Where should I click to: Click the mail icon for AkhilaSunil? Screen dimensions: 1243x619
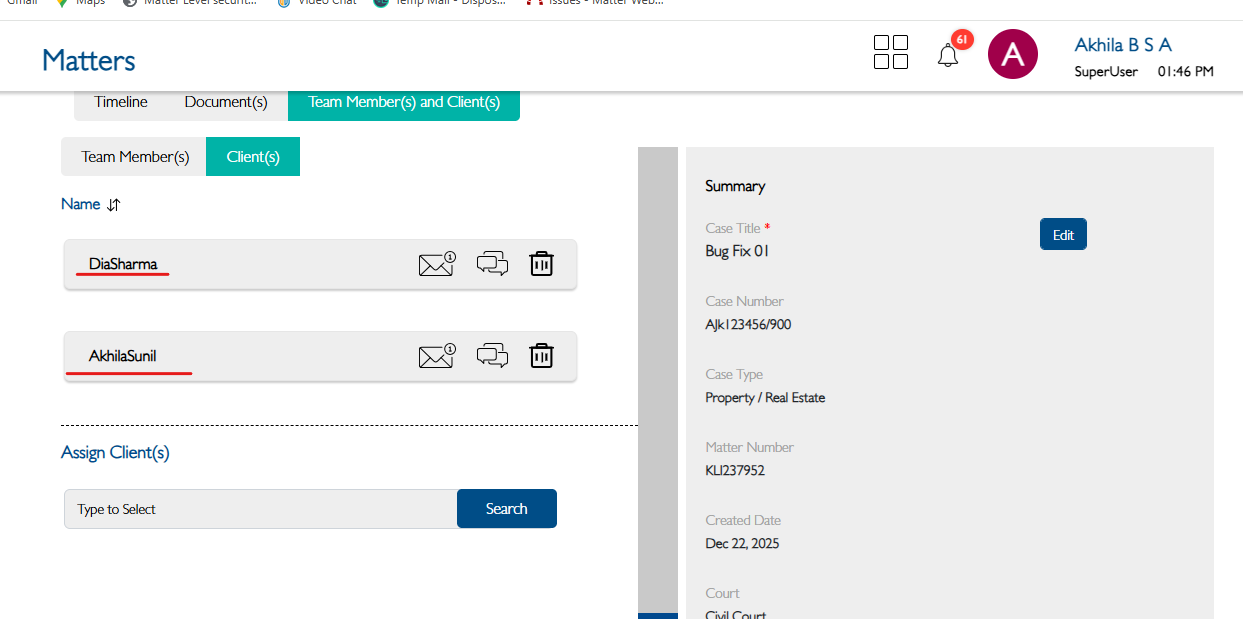click(x=436, y=356)
